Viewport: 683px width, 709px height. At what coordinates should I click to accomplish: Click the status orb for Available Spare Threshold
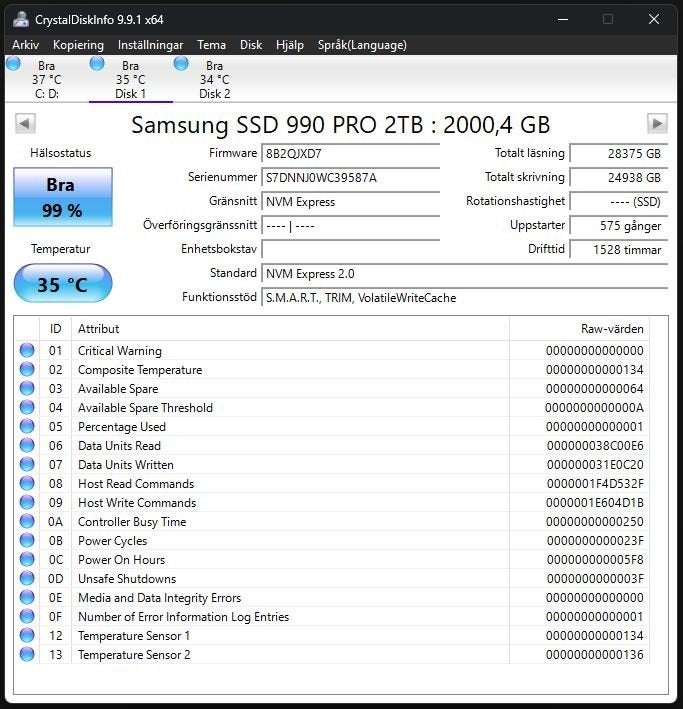coord(27,407)
